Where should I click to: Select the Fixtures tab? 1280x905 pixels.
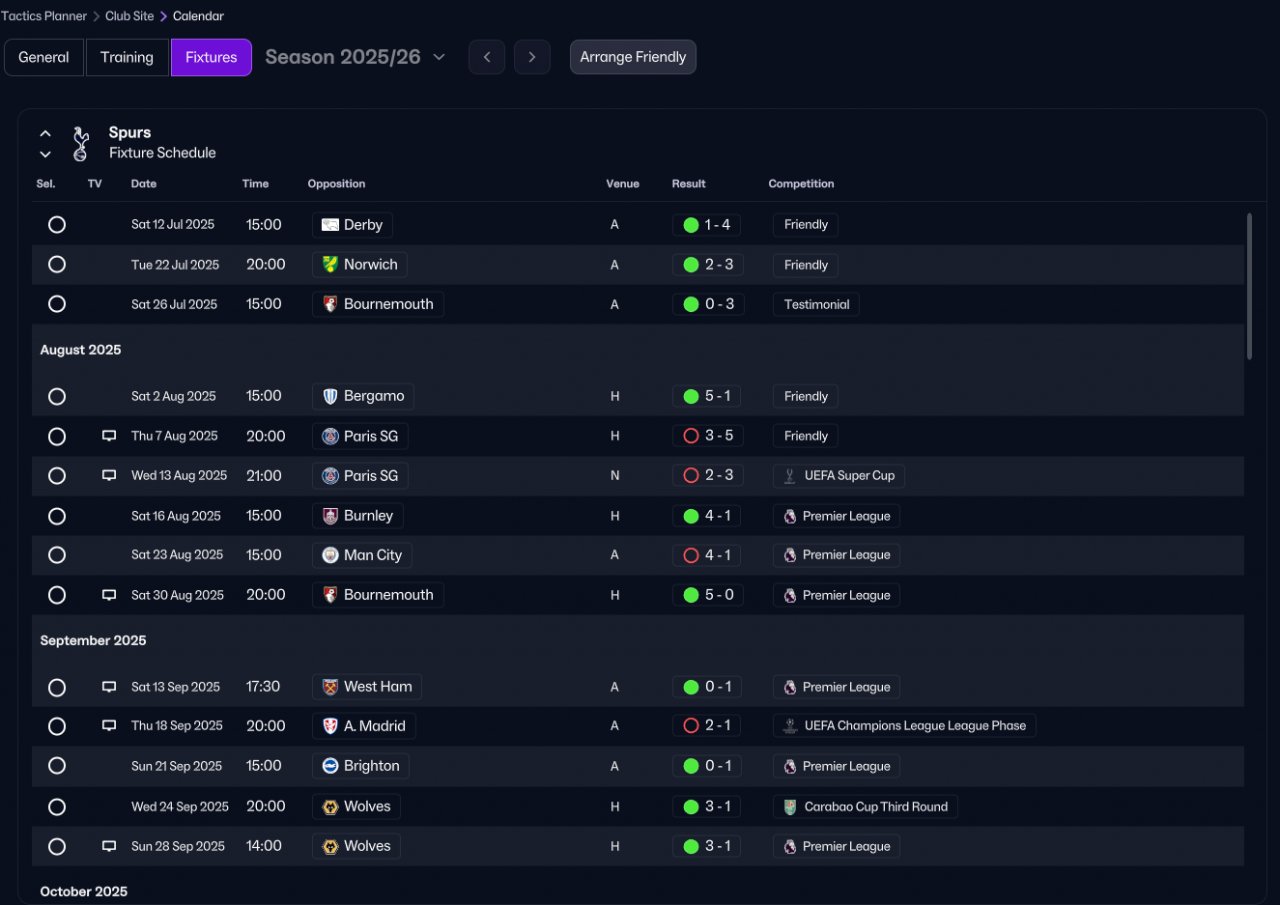(x=211, y=57)
